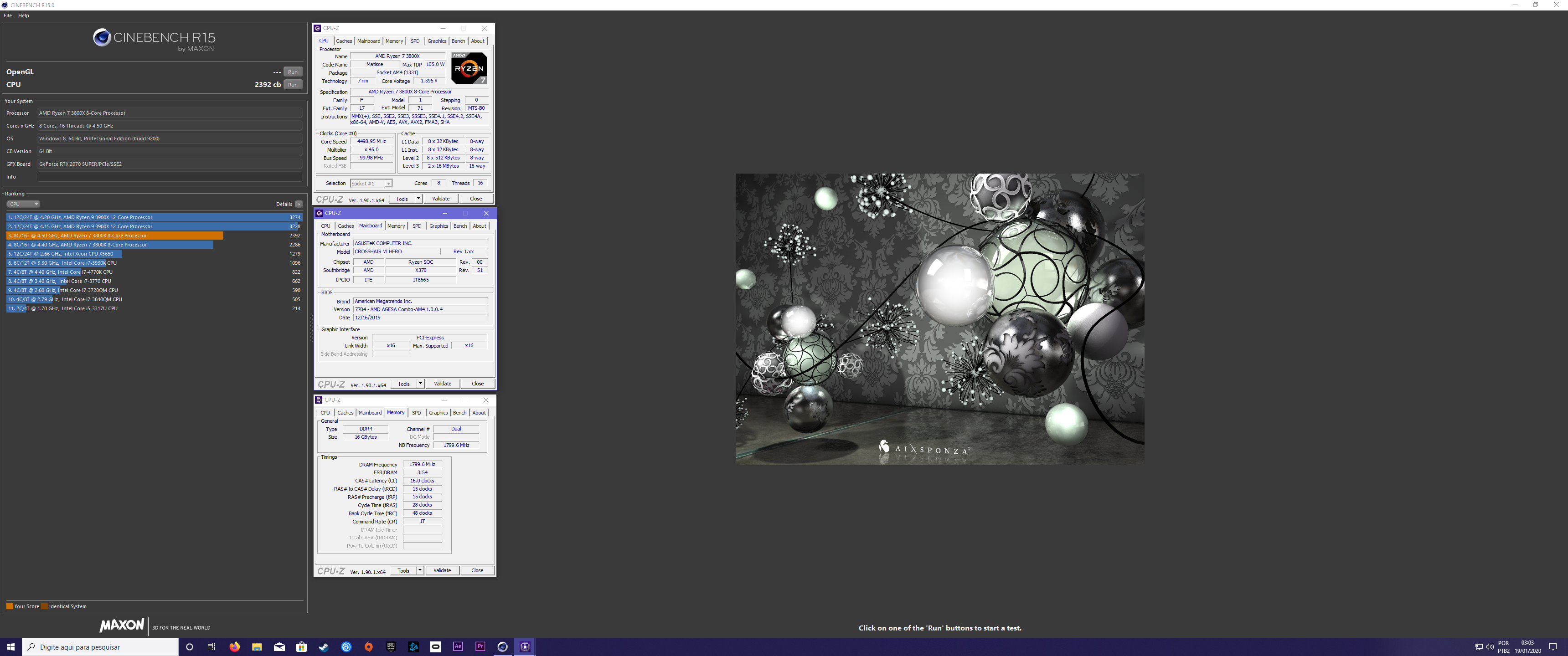Run the OpenGL benchmark
This screenshot has width=1568, height=656.
293,72
